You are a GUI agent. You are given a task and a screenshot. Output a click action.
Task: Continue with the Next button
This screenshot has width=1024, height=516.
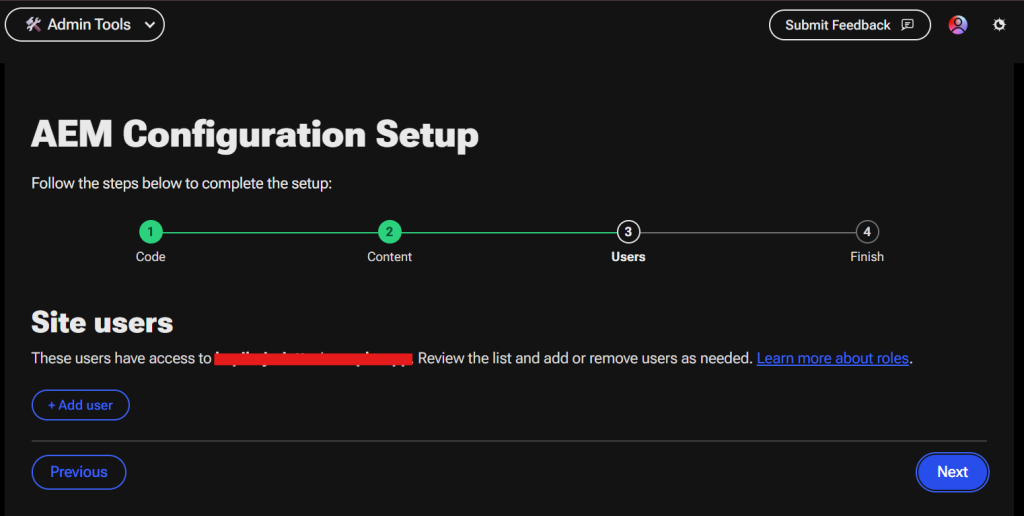click(952, 472)
